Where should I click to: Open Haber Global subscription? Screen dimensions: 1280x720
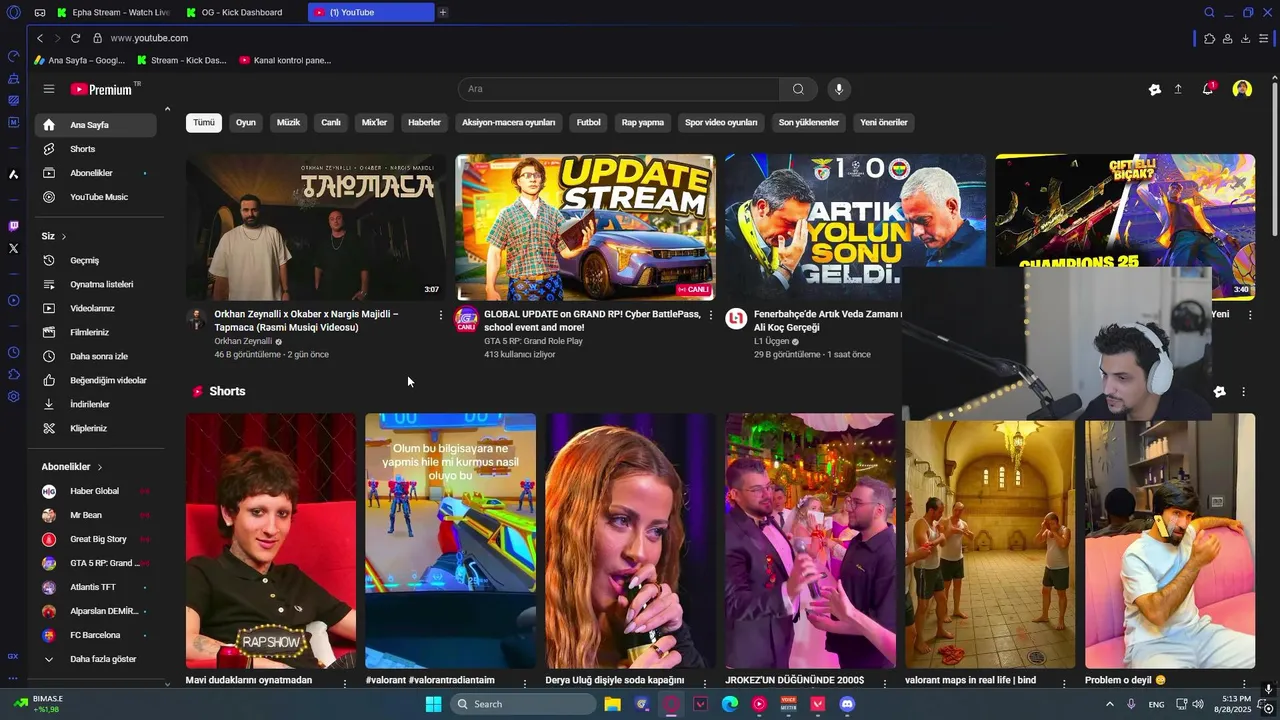click(x=95, y=491)
